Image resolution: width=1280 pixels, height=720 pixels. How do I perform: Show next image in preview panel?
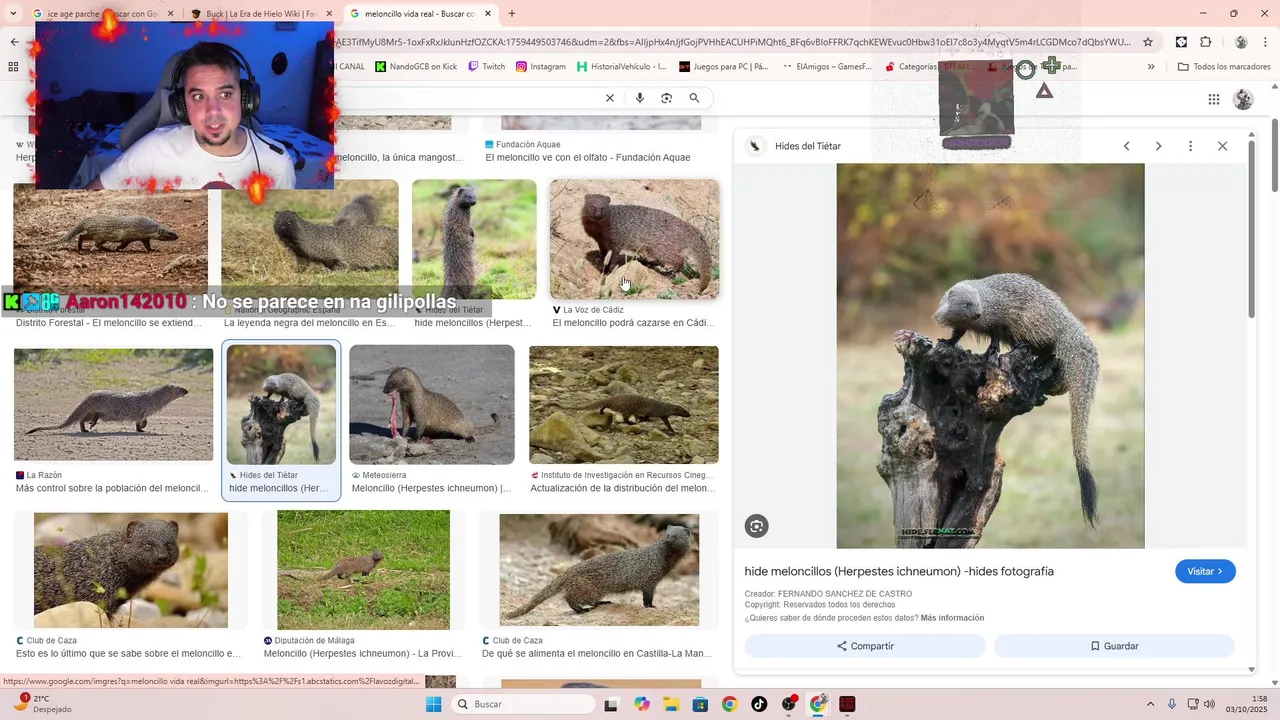pyautogui.click(x=1158, y=146)
